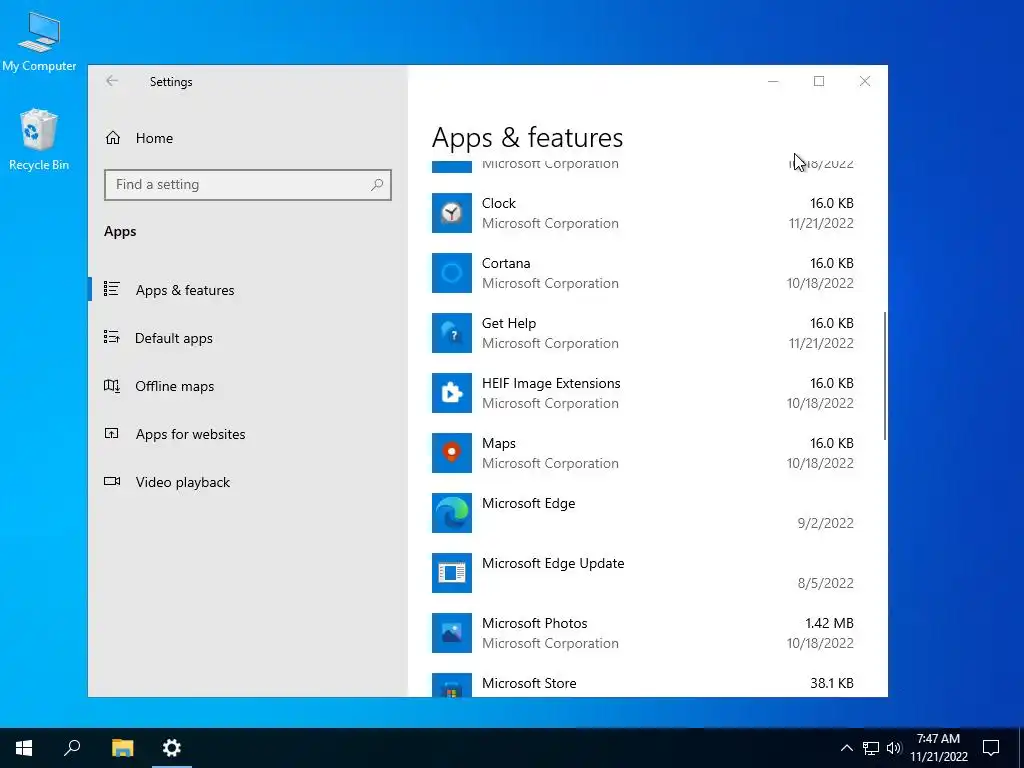Click in the Find a setting box

pos(248,185)
